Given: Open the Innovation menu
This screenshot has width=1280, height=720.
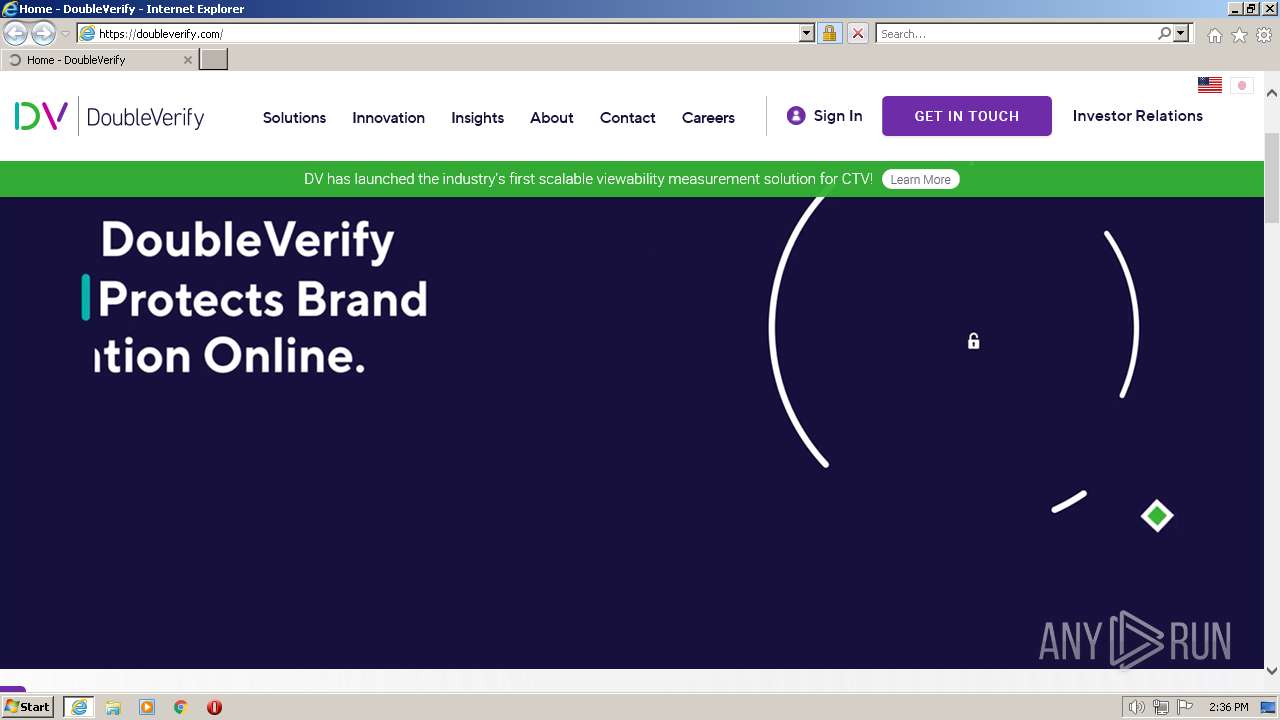Looking at the screenshot, I should (x=388, y=117).
